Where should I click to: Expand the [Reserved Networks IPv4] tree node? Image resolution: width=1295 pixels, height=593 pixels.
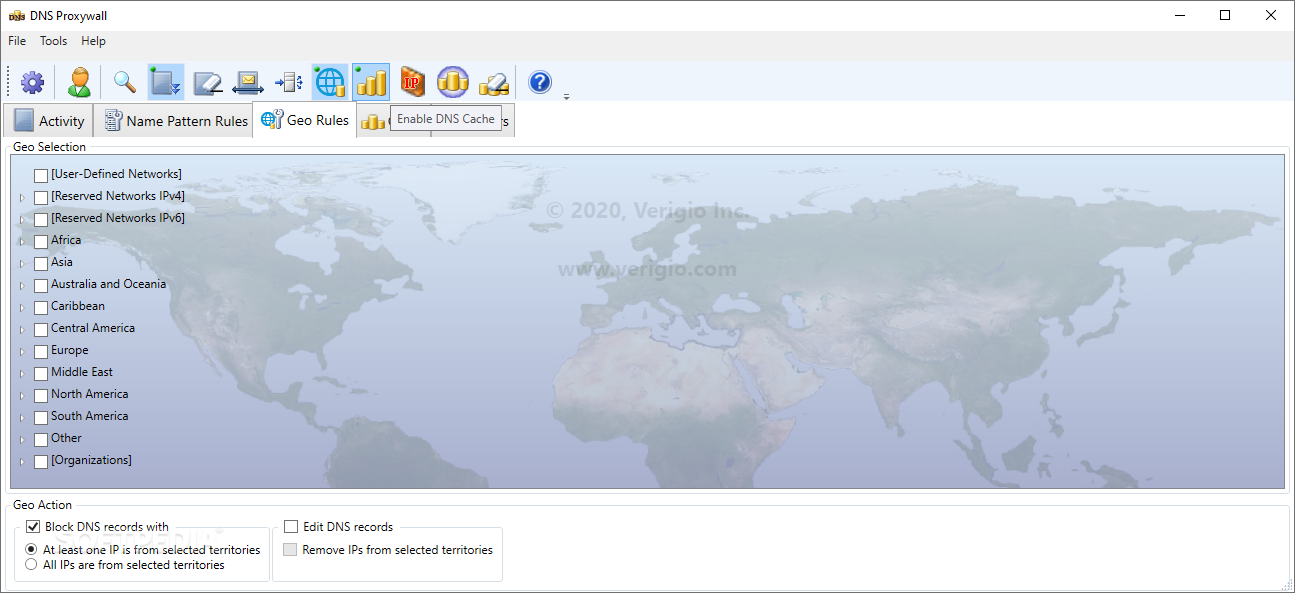(22, 197)
